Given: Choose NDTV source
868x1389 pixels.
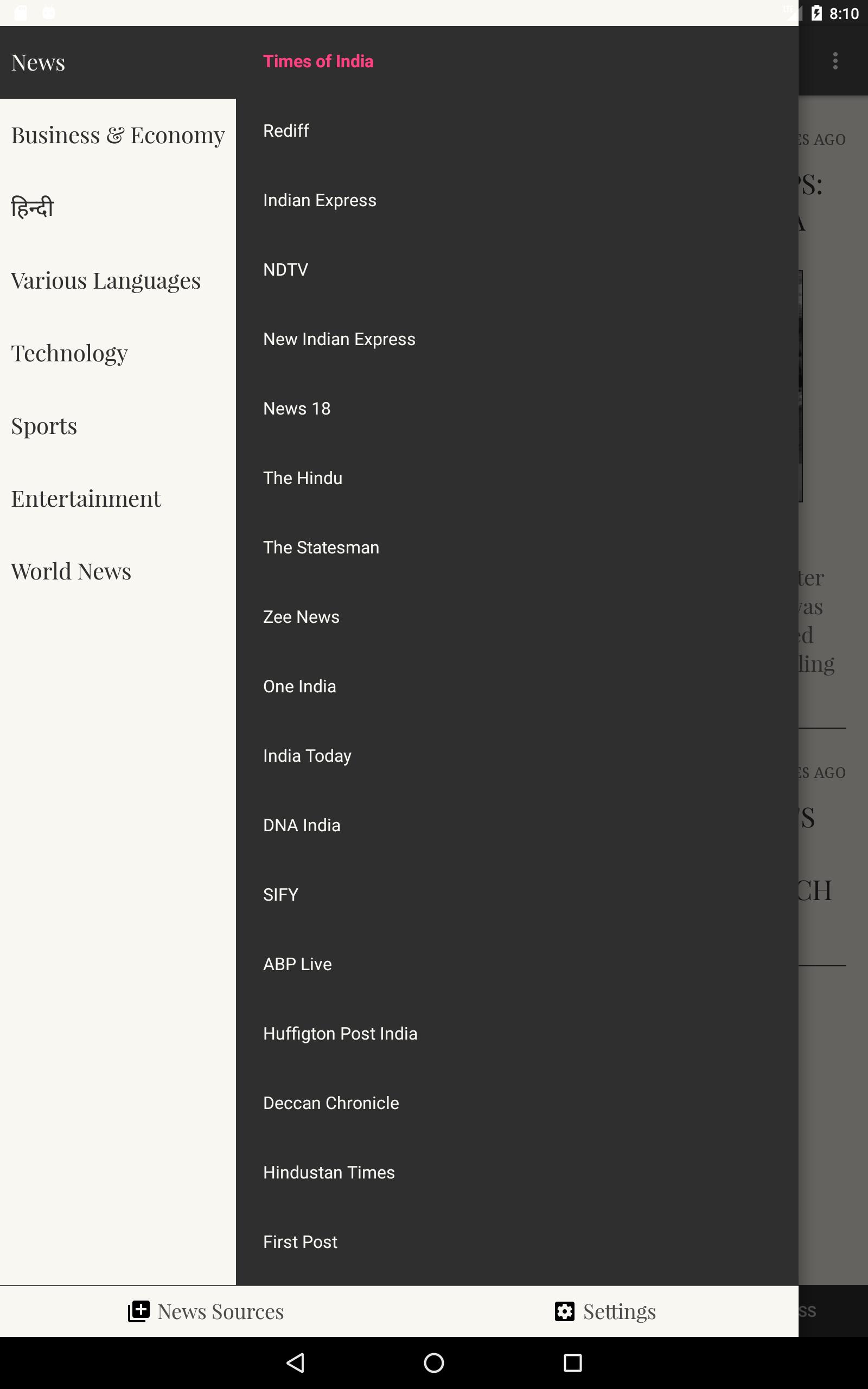Looking at the screenshot, I should coord(517,270).
